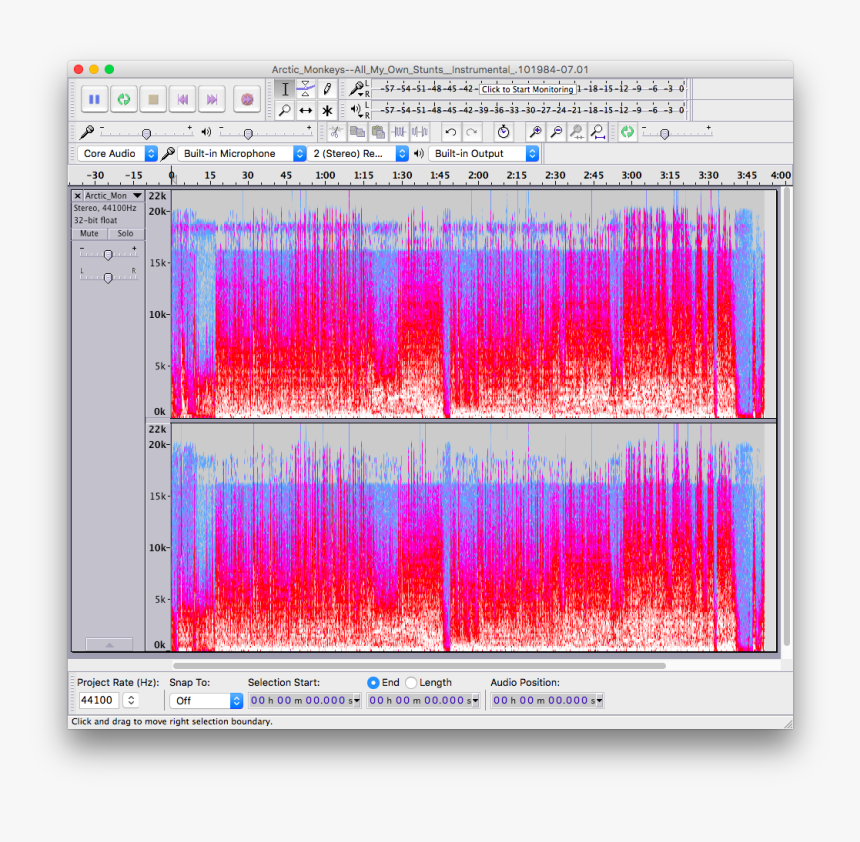Open the Built-in Microphone input dropdown
The image size is (860, 842).
pyautogui.click(x=240, y=153)
